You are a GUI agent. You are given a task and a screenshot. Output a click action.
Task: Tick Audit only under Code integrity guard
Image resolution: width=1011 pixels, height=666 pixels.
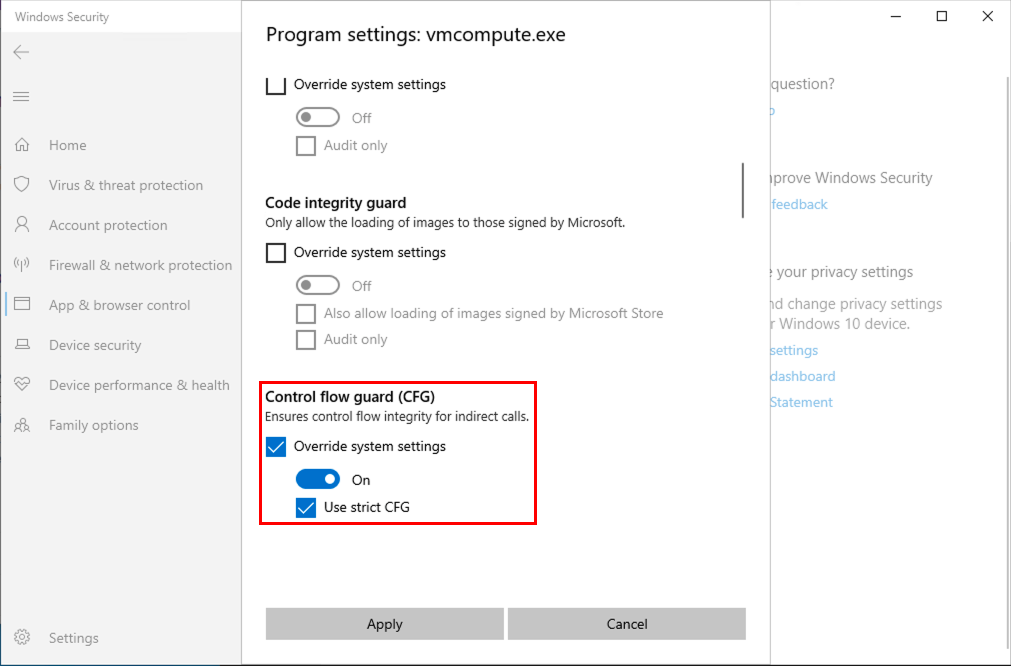coord(306,340)
